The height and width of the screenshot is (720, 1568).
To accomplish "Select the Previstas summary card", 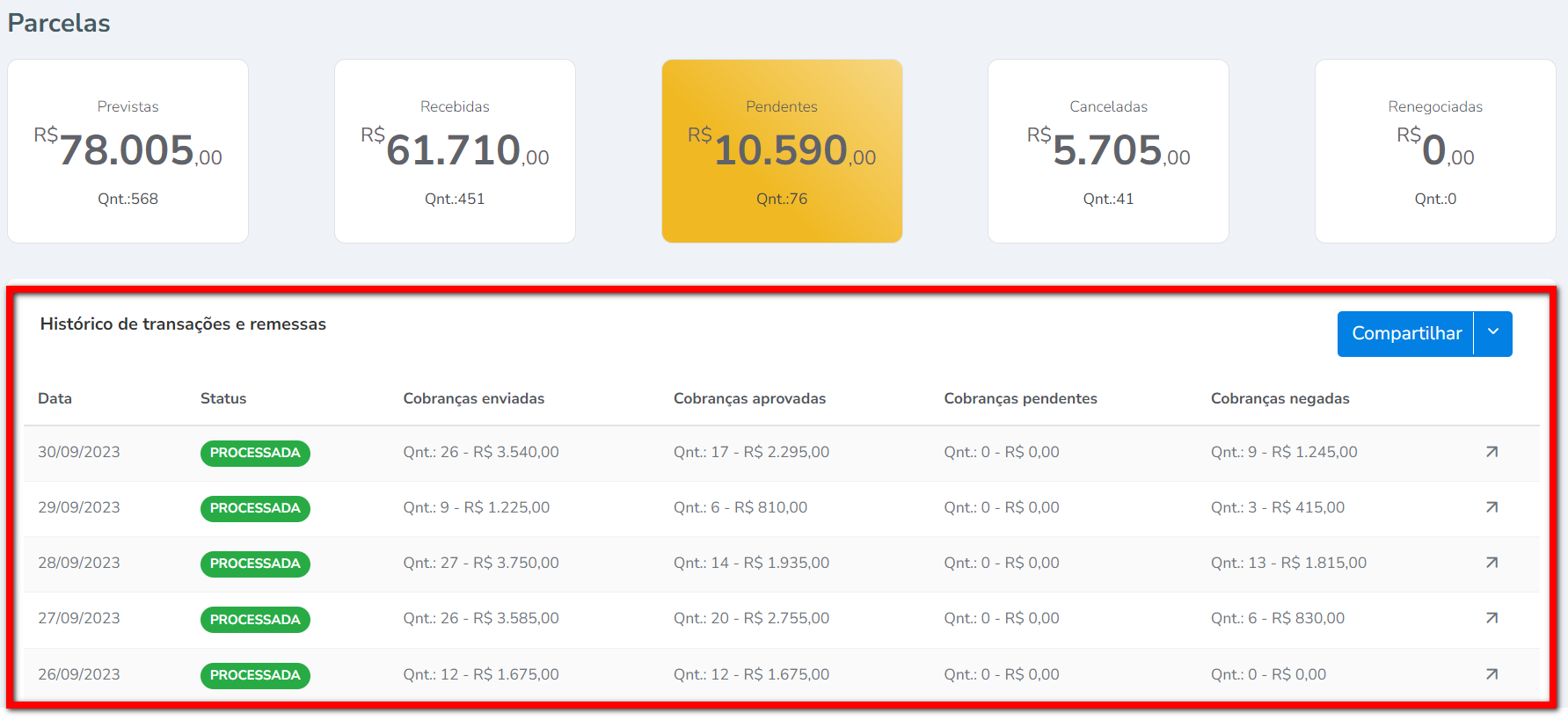I will click(x=128, y=151).
